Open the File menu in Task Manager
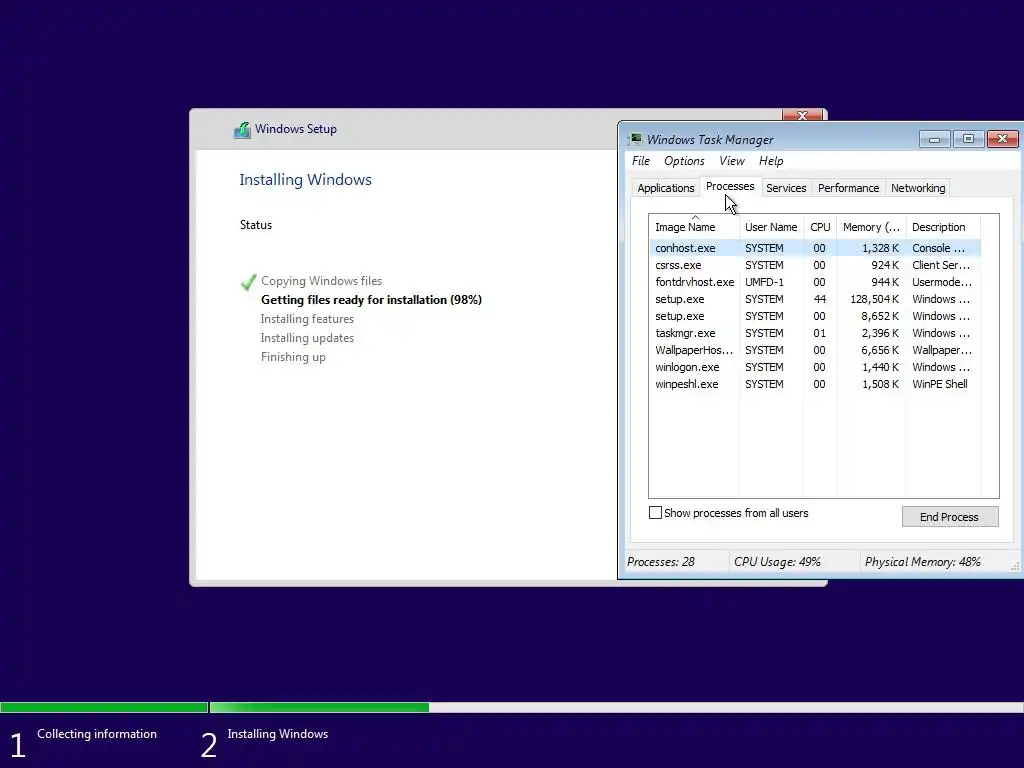1024x768 pixels. (641, 161)
